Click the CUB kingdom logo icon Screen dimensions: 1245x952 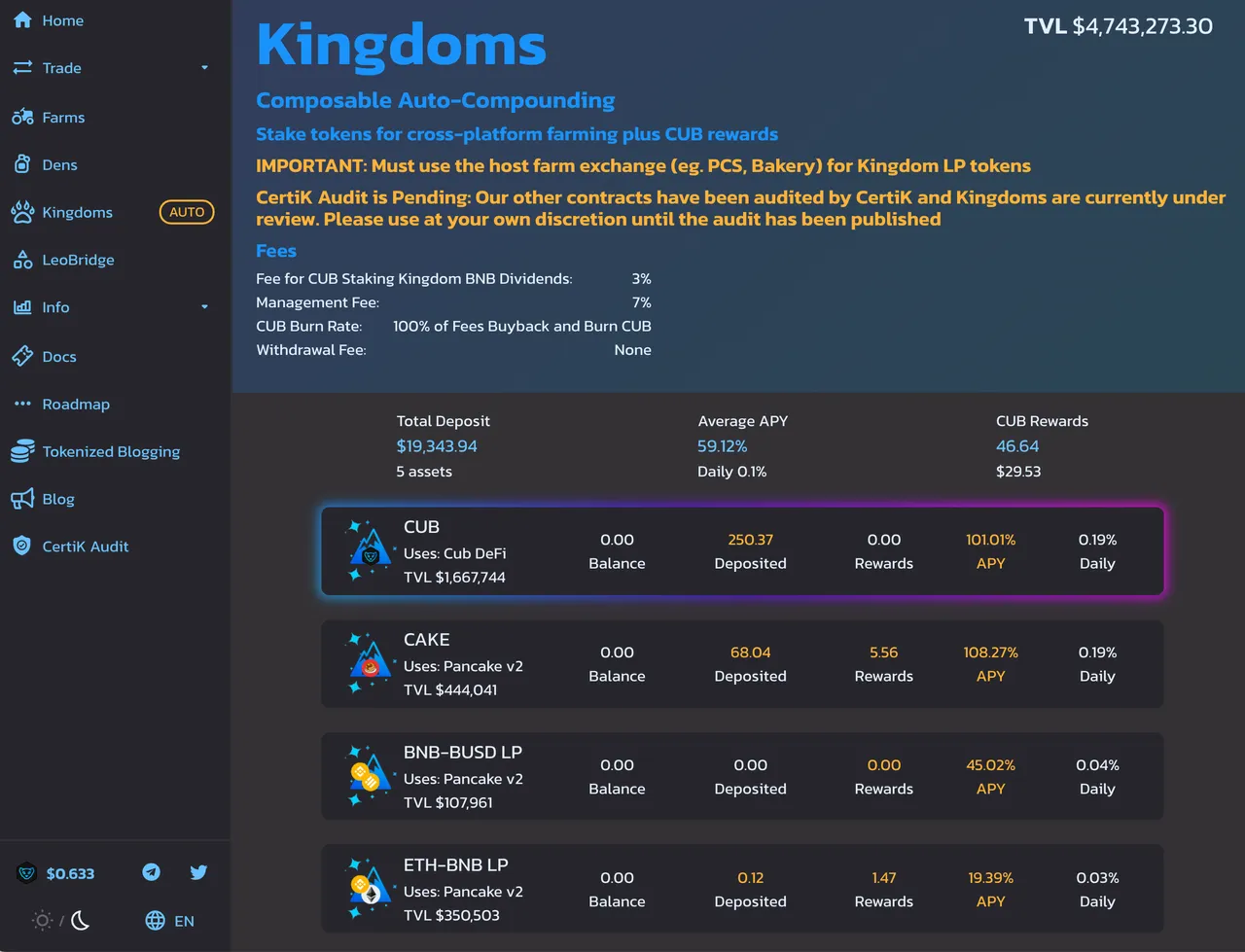click(x=370, y=551)
